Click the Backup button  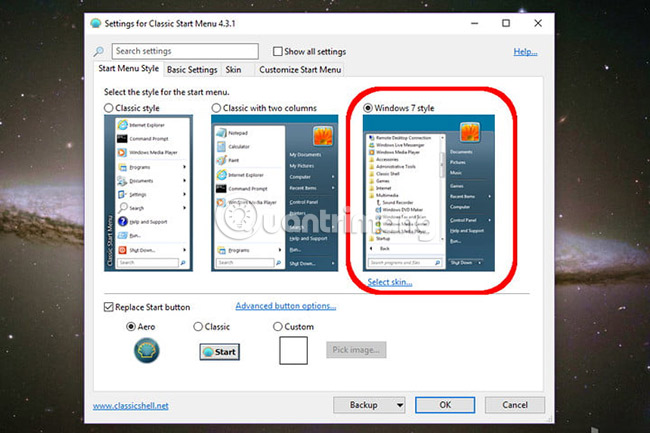(x=364, y=405)
